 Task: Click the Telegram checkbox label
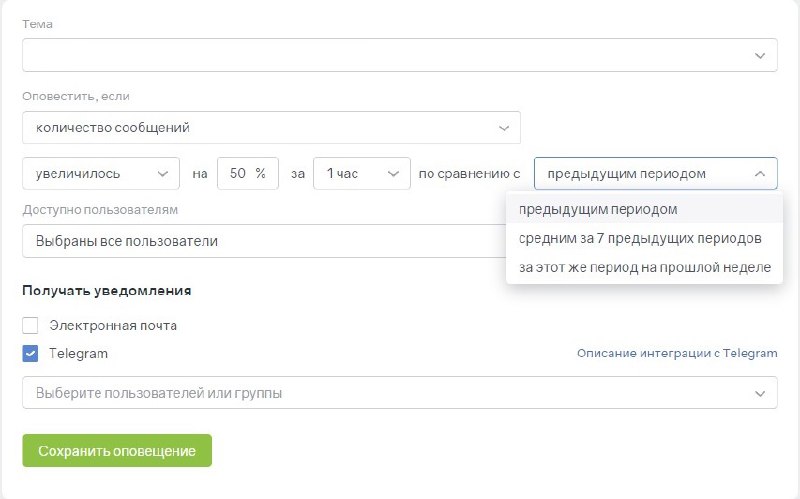click(x=78, y=353)
